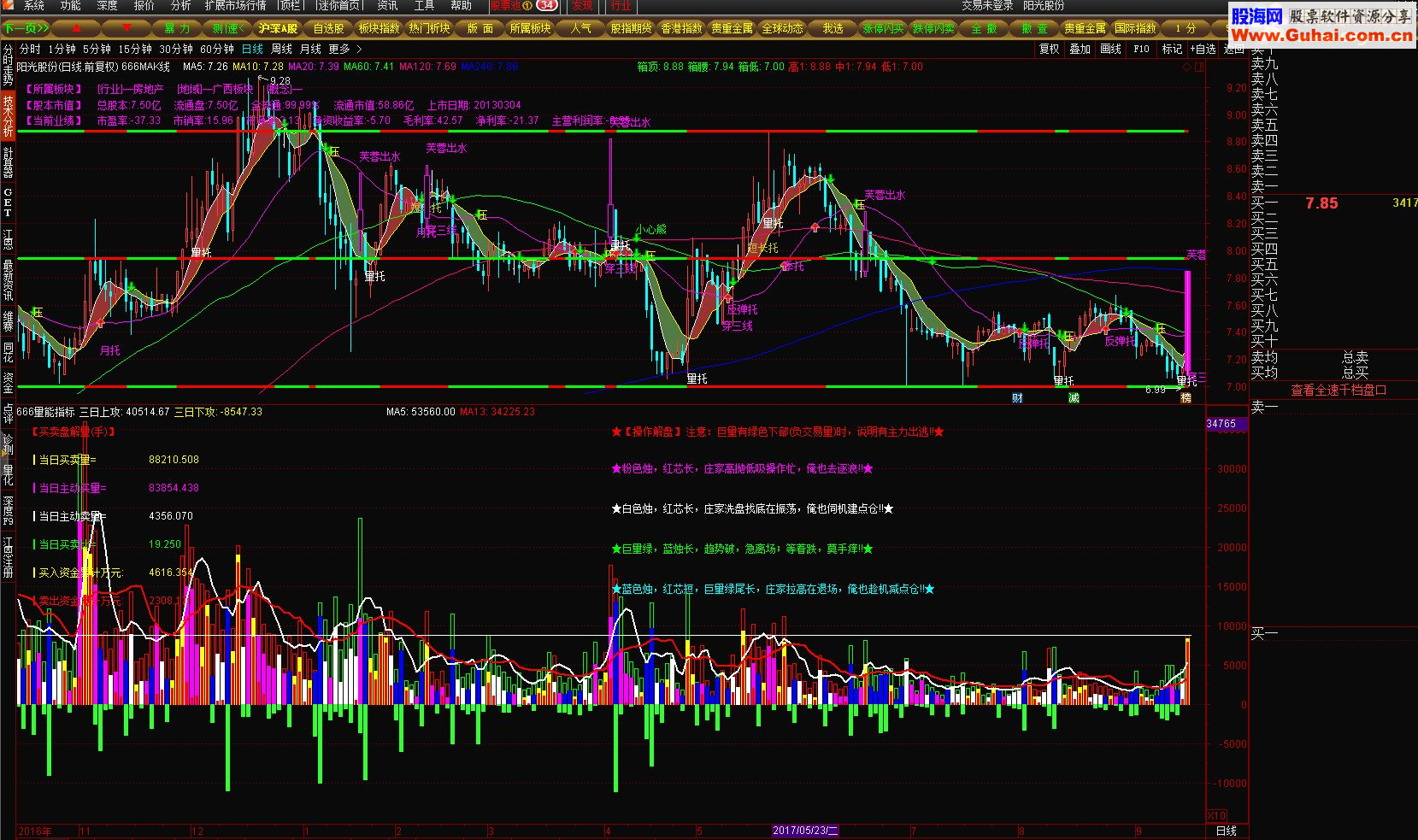
Task: Click the 下一页>> next page button
Action: [26, 28]
